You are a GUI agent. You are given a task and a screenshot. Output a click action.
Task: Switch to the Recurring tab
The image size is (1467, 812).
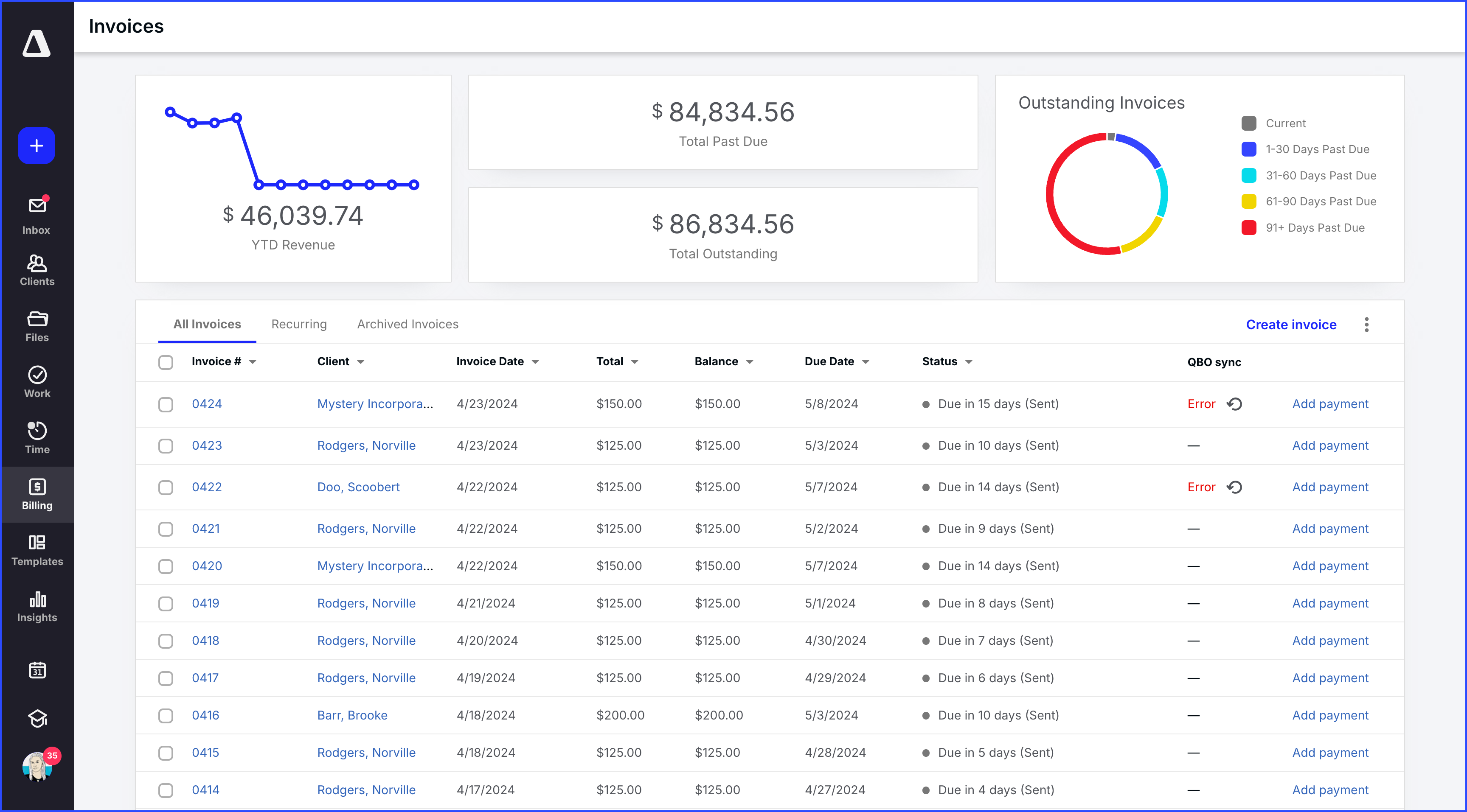tap(298, 324)
